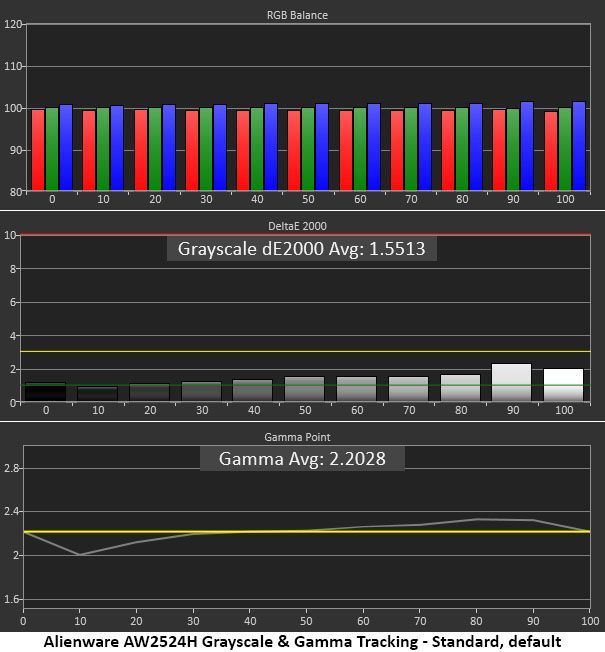605x652 pixels.
Task: Click the yellow target line in Gamma chart
Action: pos(306,531)
